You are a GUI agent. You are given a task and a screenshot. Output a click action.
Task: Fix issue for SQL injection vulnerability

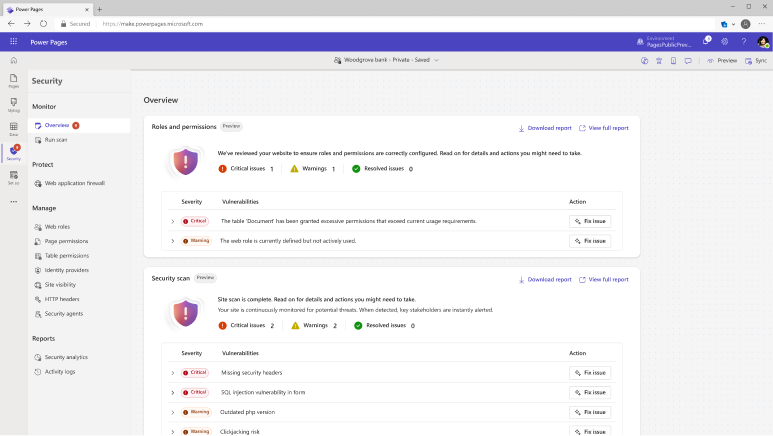590,393
